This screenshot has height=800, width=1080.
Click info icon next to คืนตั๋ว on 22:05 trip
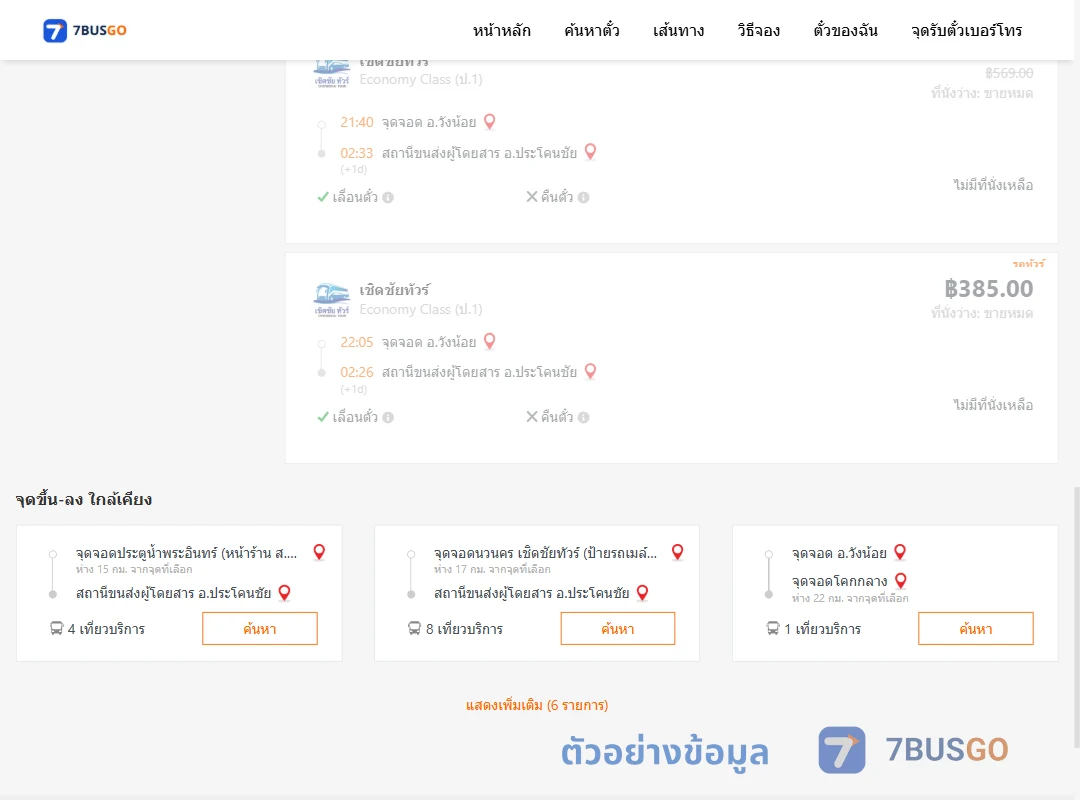coord(583,418)
